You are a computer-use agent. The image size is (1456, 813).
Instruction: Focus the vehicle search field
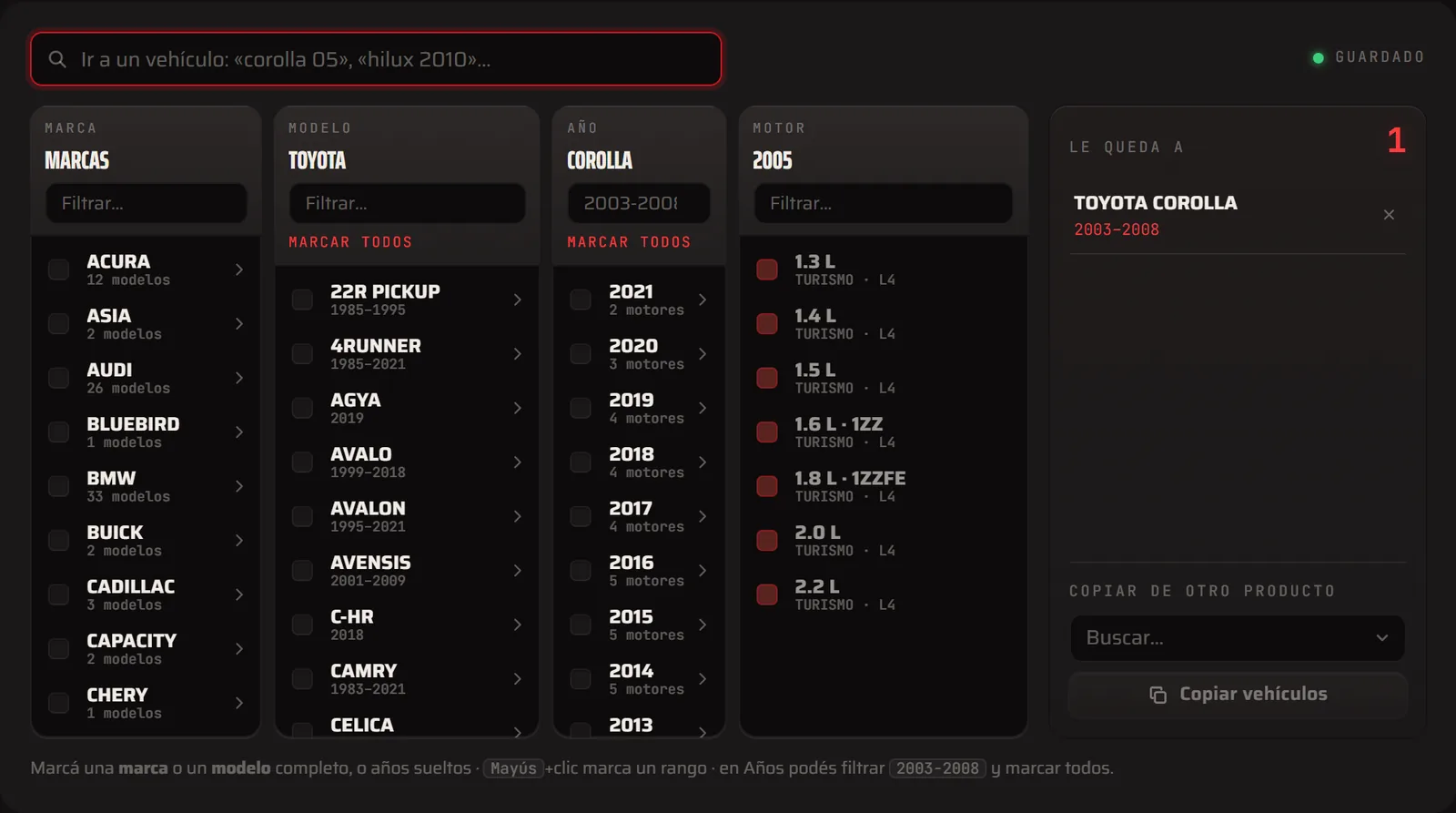(x=376, y=59)
